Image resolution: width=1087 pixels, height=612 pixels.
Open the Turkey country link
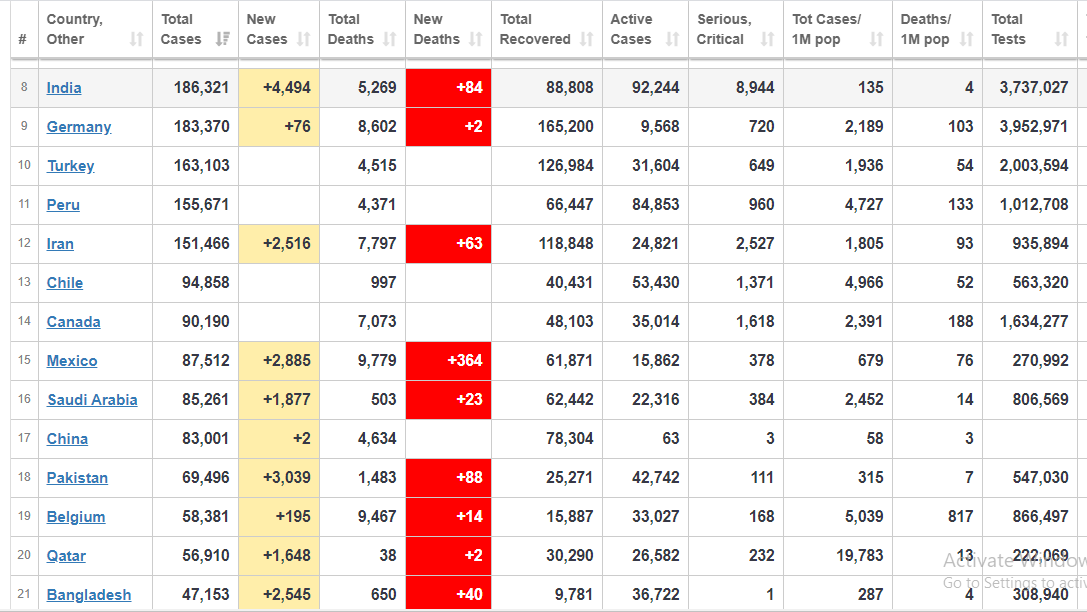[x=71, y=166]
